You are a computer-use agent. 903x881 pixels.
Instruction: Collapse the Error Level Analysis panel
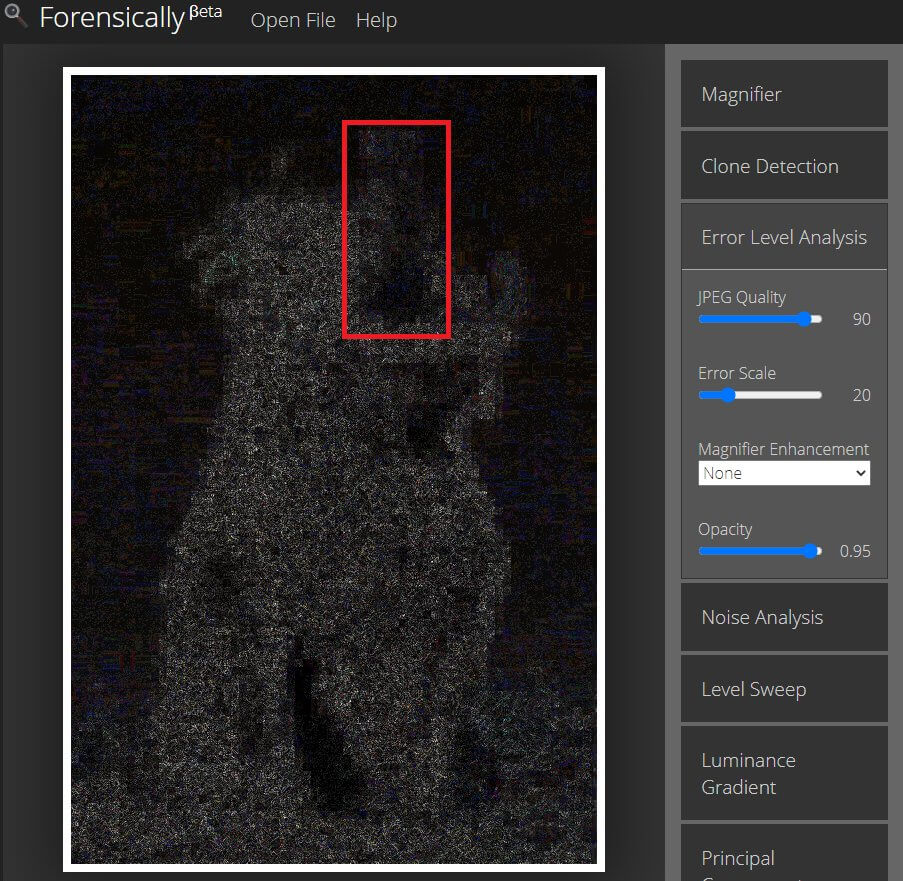tap(784, 237)
